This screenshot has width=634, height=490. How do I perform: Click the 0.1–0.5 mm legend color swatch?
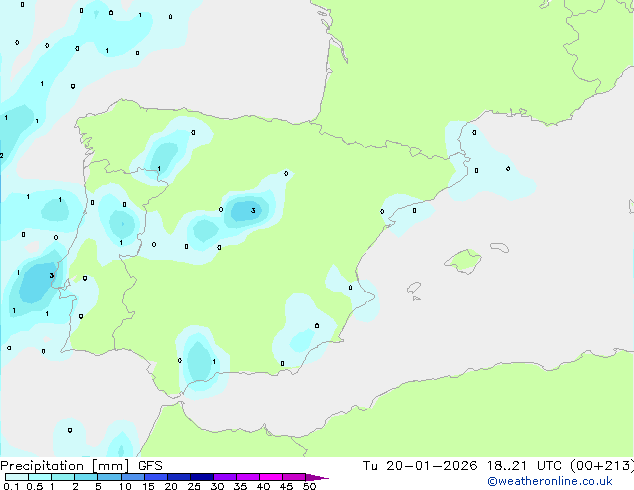[17, 477]
